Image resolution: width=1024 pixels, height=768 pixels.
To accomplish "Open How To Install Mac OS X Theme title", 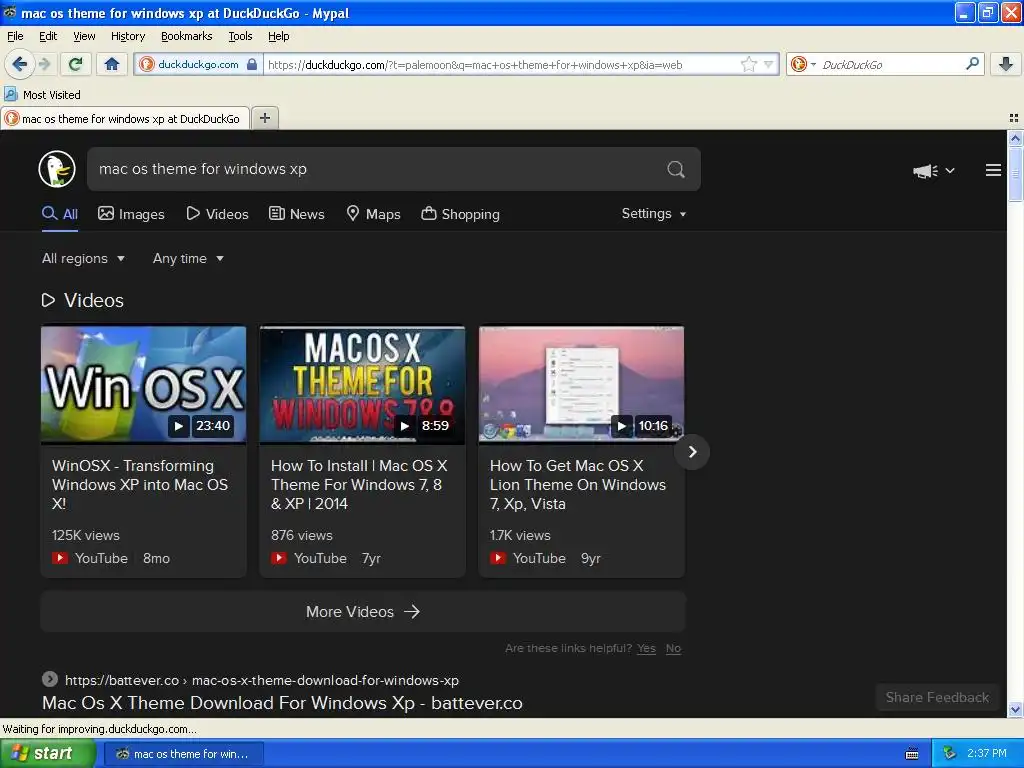I will tap(359, 485).
